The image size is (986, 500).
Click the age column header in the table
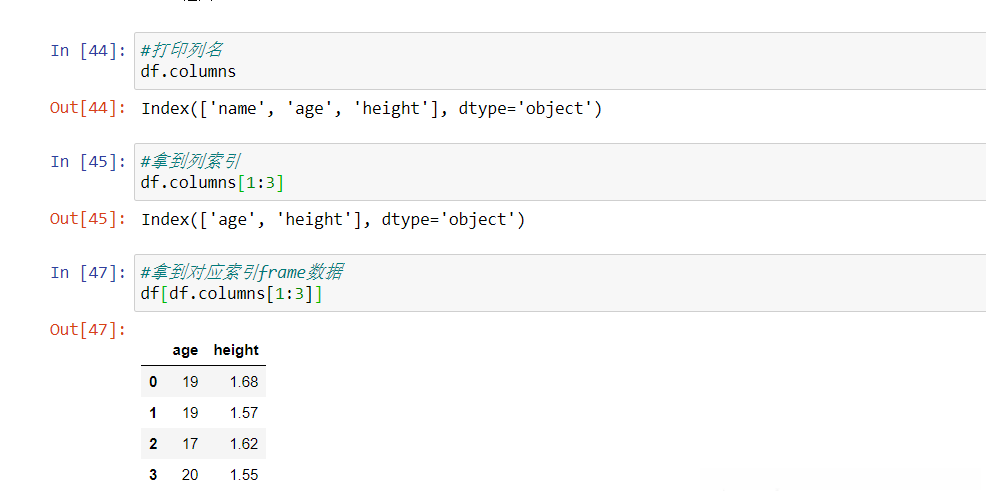point(185,350)
